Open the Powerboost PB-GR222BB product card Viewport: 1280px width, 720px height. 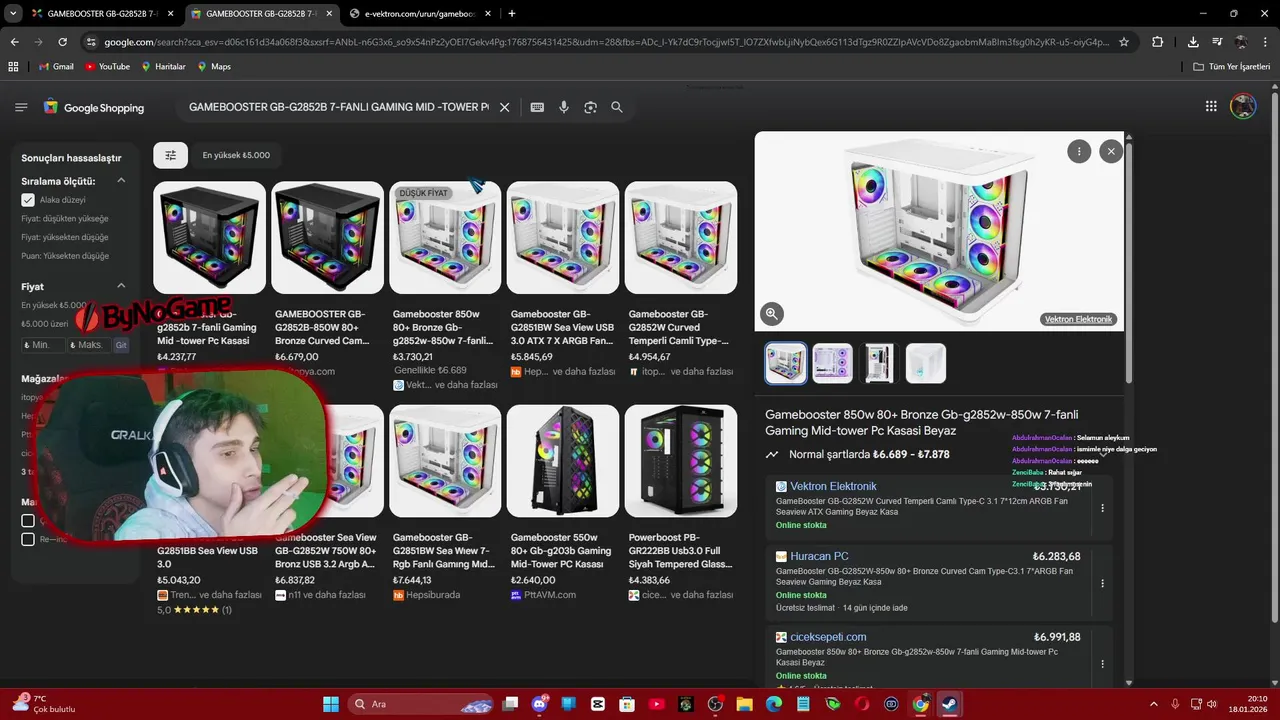[x=681, y=503]
